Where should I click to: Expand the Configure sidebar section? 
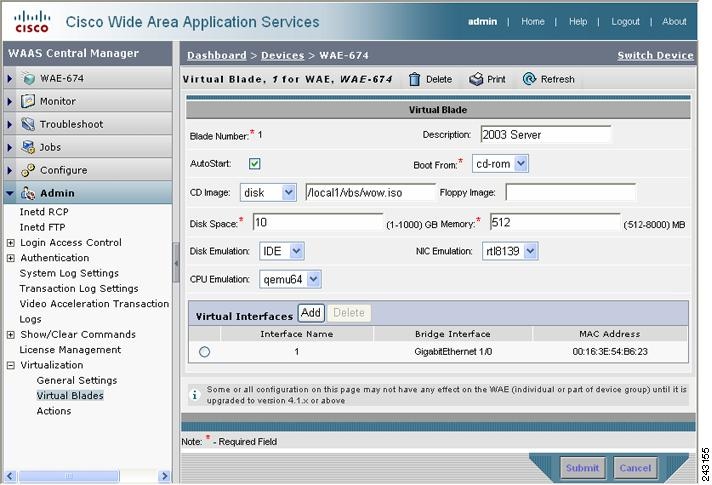click(10, 170)
